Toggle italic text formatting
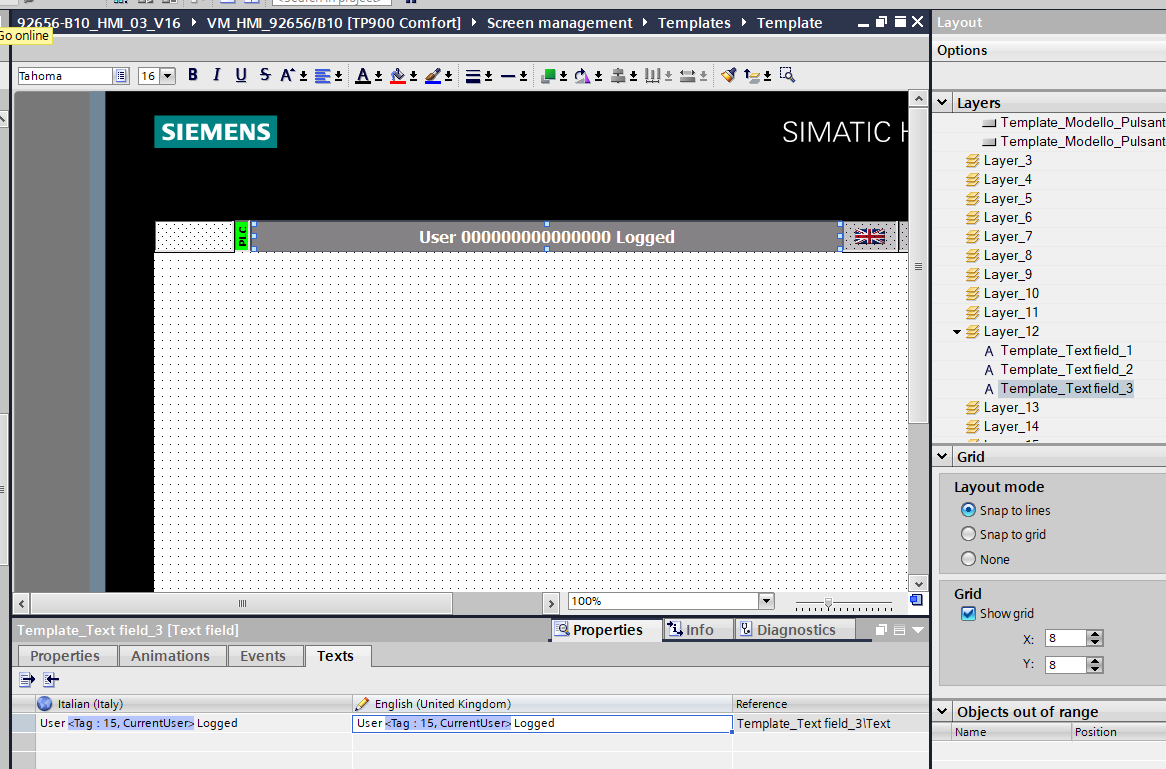Screen dimensions: 1166x769 click(x=216, y=75)
